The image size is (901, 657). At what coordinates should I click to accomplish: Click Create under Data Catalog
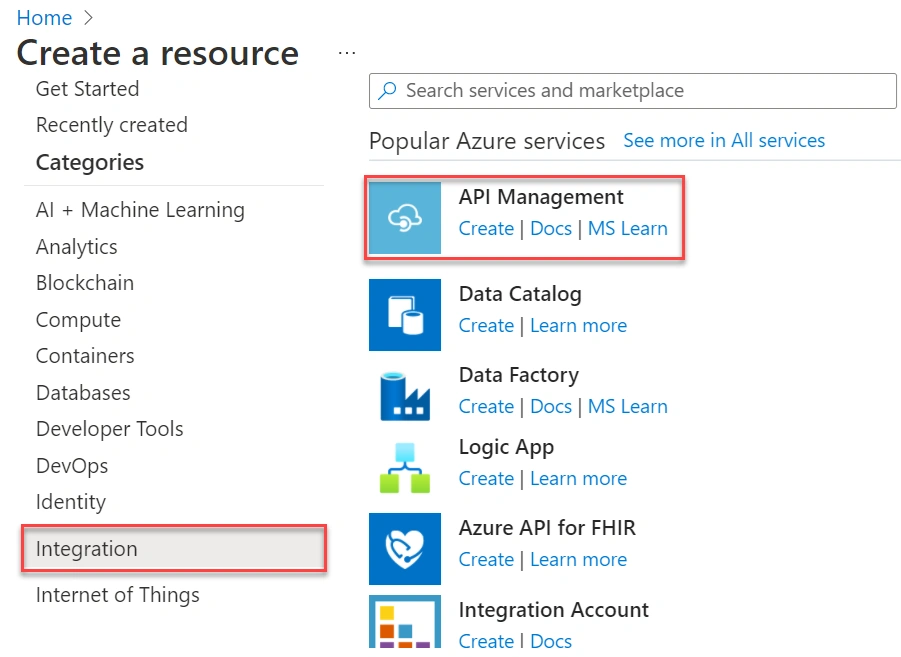pos(486,326)
